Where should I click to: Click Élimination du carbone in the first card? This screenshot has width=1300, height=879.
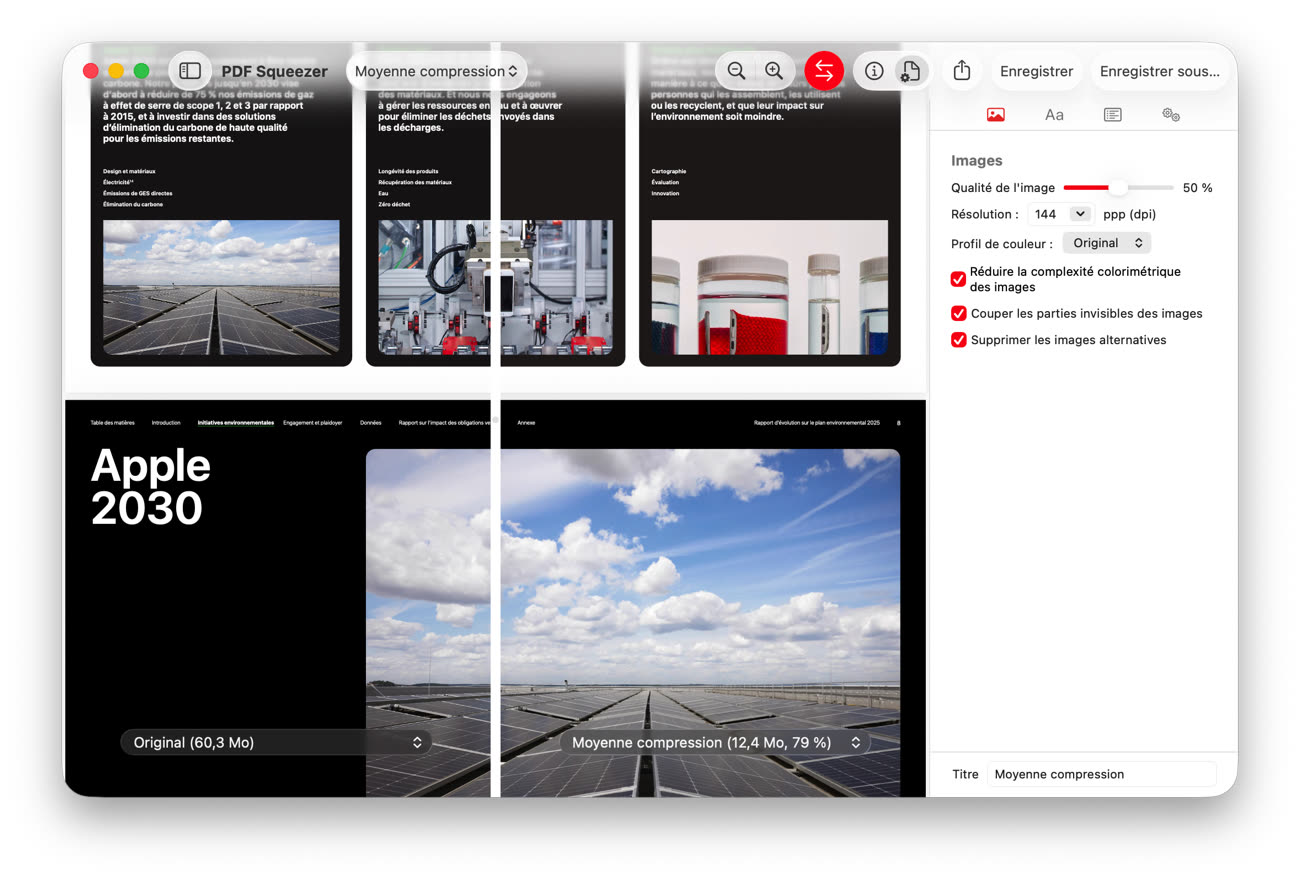[133, 204]
